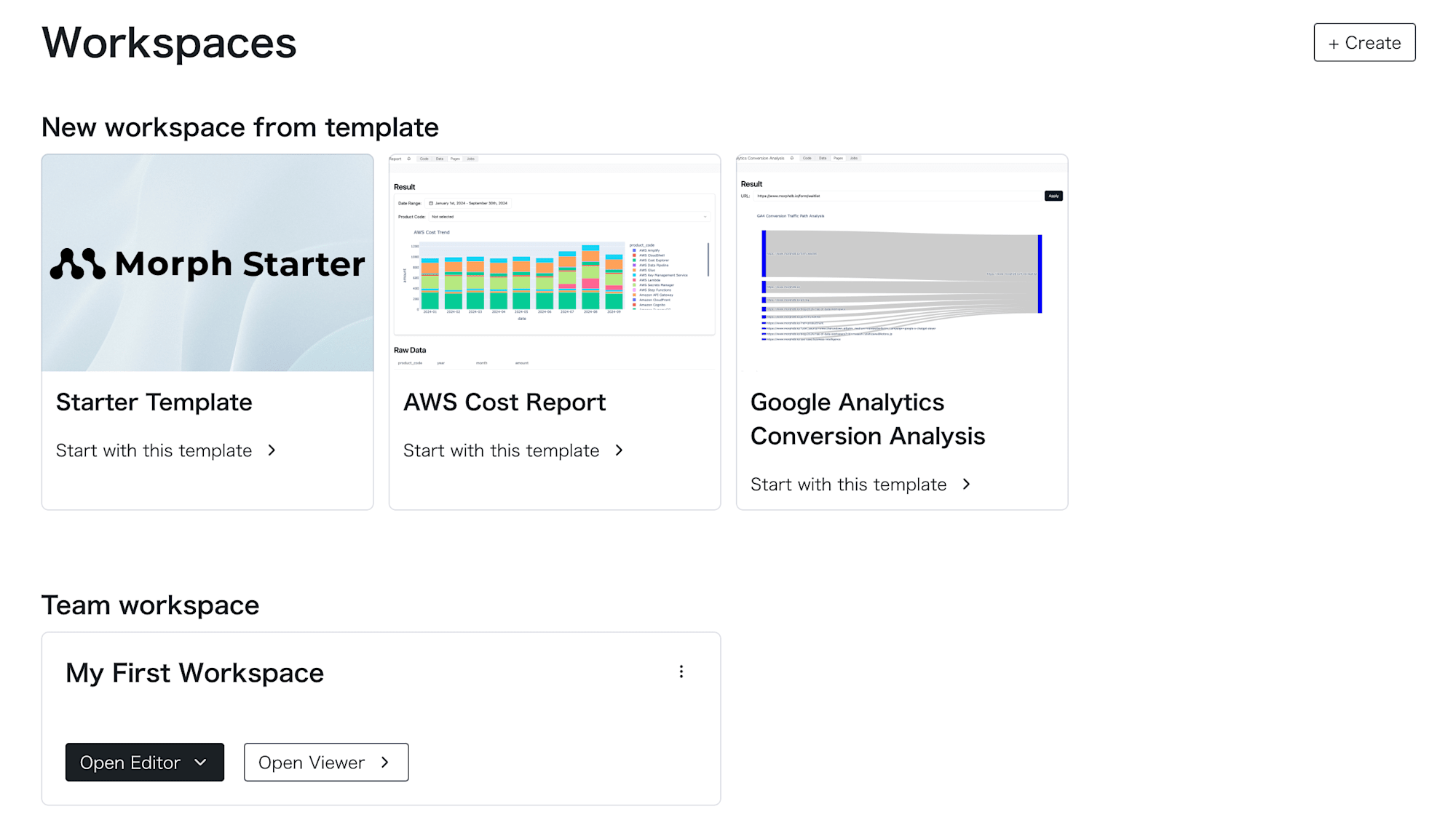
Task: Open the My First Workspace options menu
Action: 681,672
